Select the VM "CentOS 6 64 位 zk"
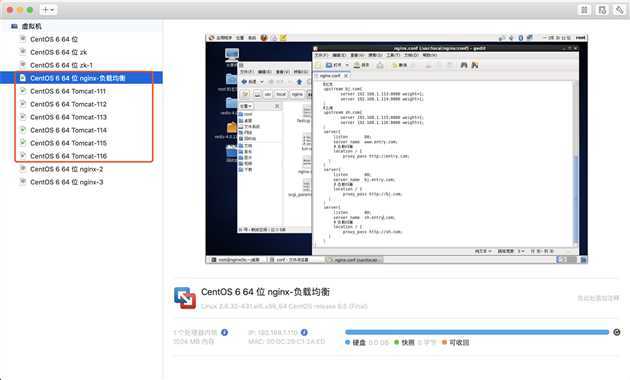630x380 pixels. 58,52
